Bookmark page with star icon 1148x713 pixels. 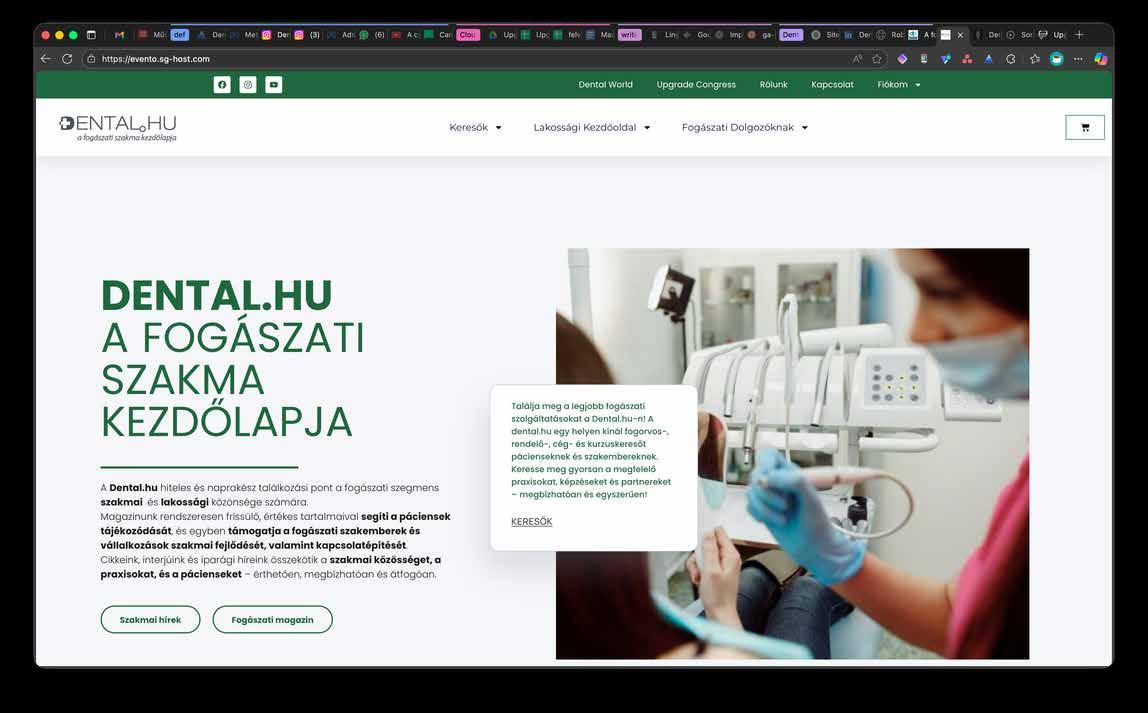click(876, 59)
